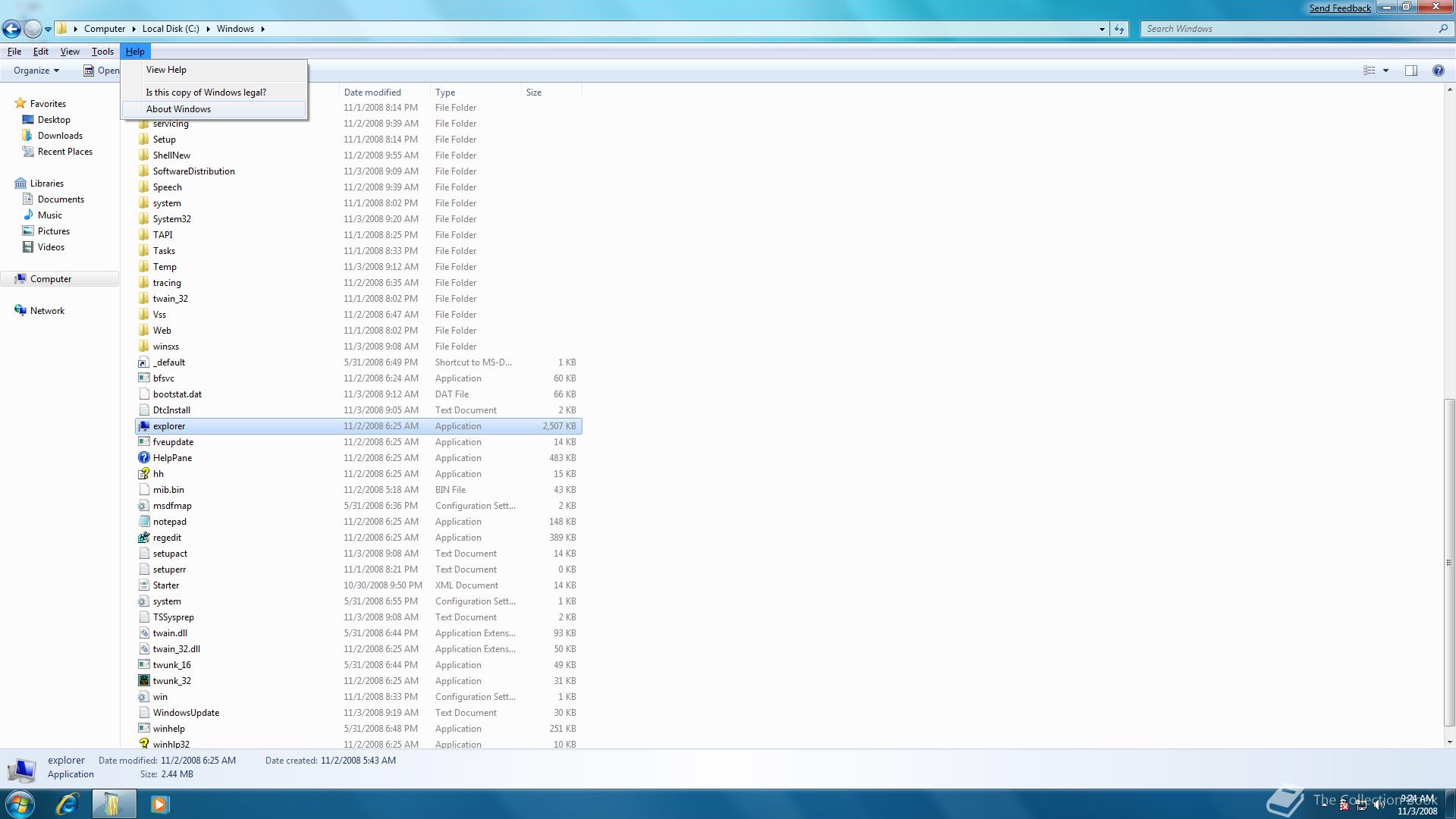Select the hh application icon
This screenshot has width=1456, height=819.
coord(144,474)
